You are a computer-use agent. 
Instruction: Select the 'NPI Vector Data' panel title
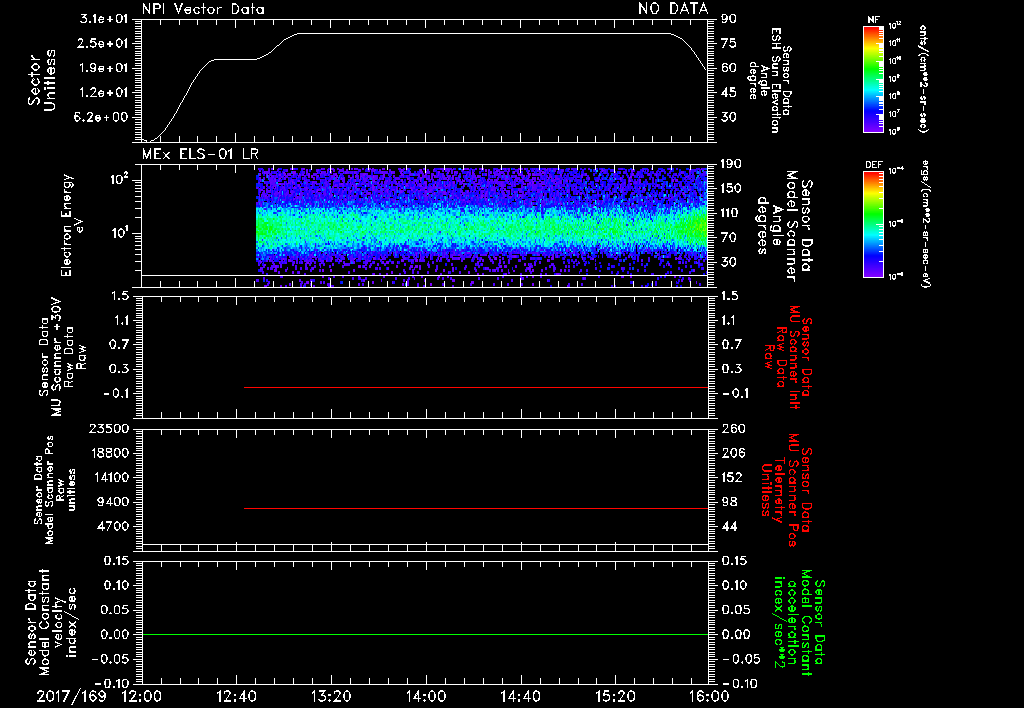tap(203, 9)
